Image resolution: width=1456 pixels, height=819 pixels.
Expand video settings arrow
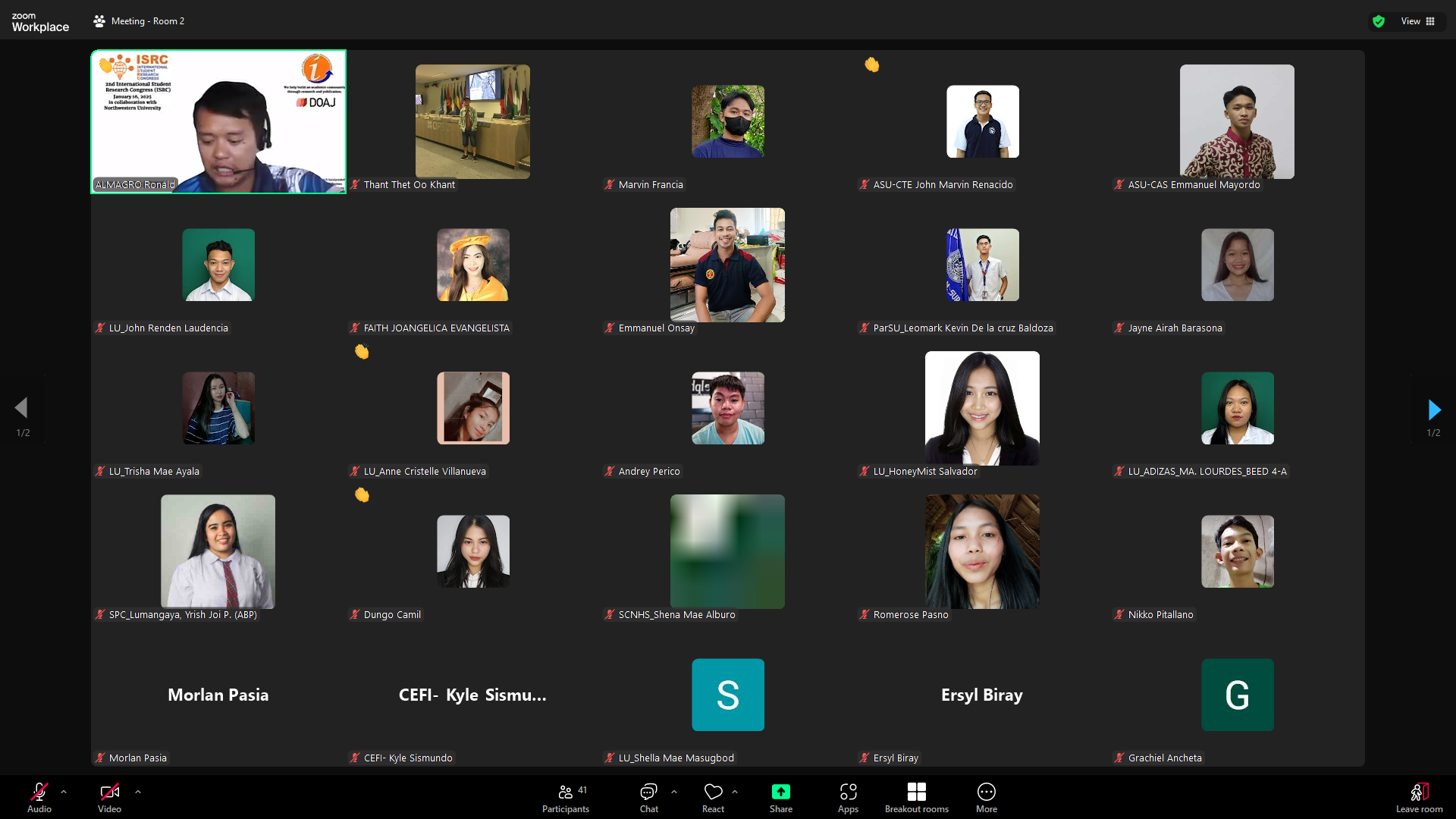coord(138,792)
